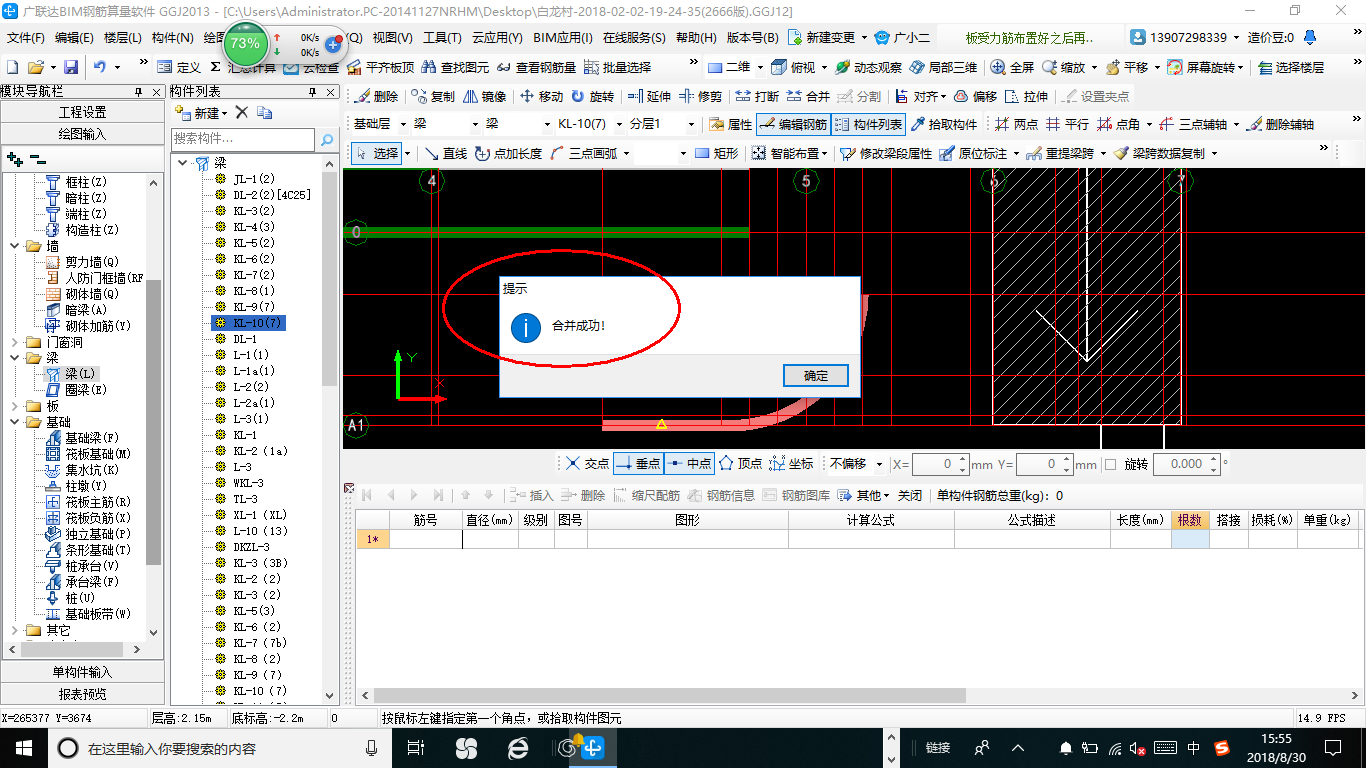Click 批量选择 batch select tool
The height and width of the screenshot is (768, 1366).
coord(618,68)
